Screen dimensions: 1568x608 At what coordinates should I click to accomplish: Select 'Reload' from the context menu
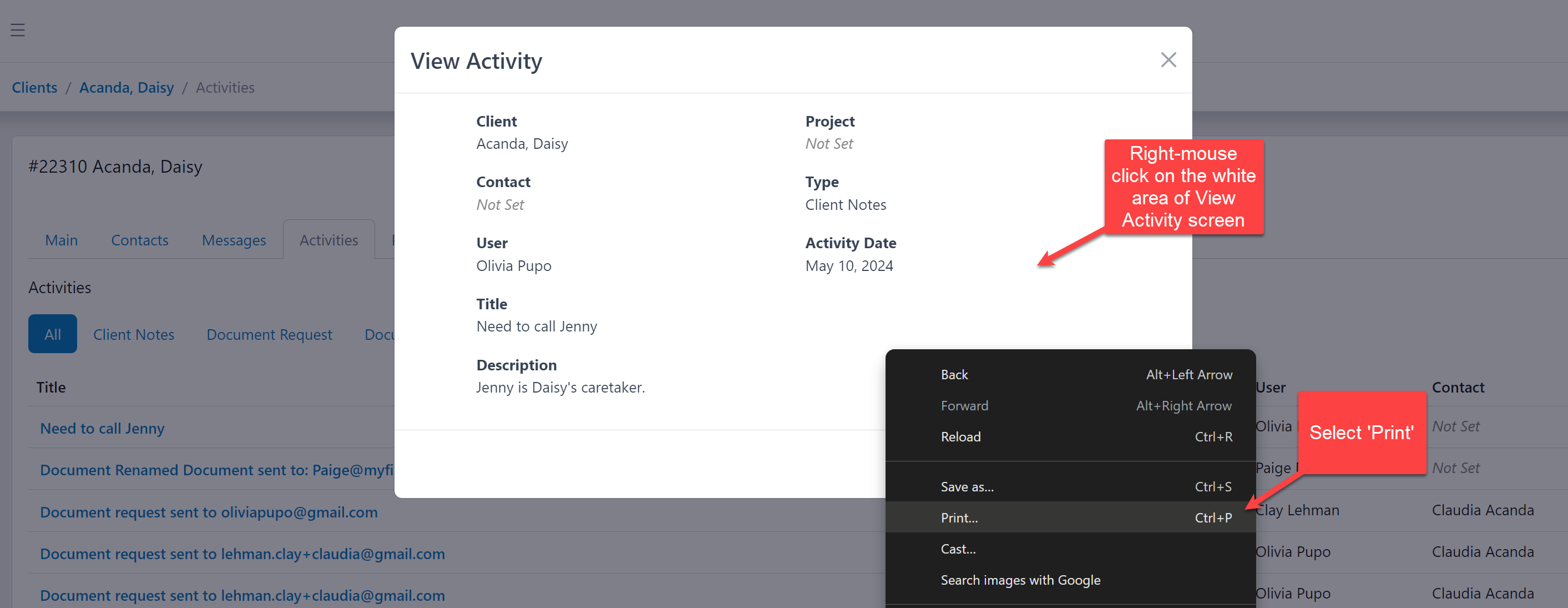[x=960, y=436]
